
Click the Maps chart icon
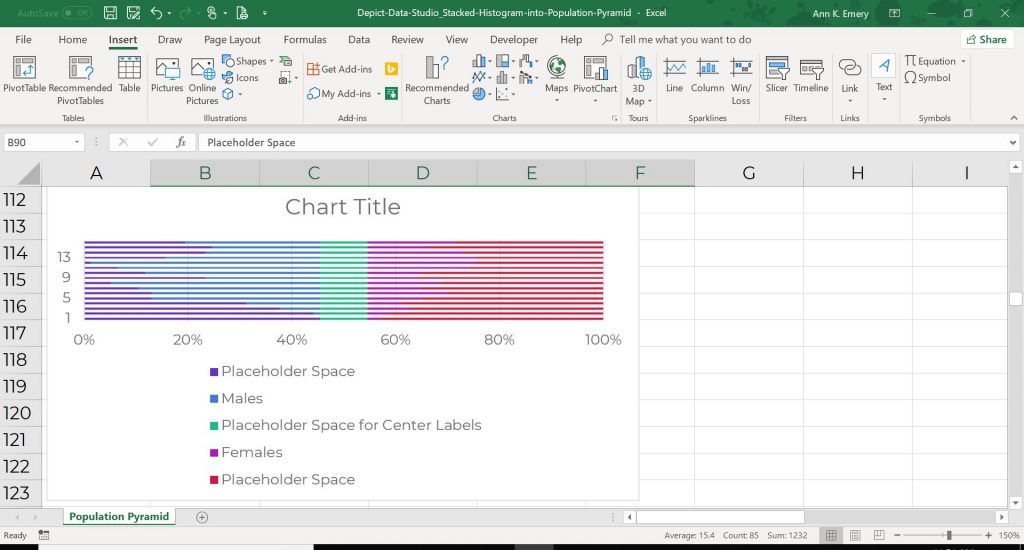(556, 79)
